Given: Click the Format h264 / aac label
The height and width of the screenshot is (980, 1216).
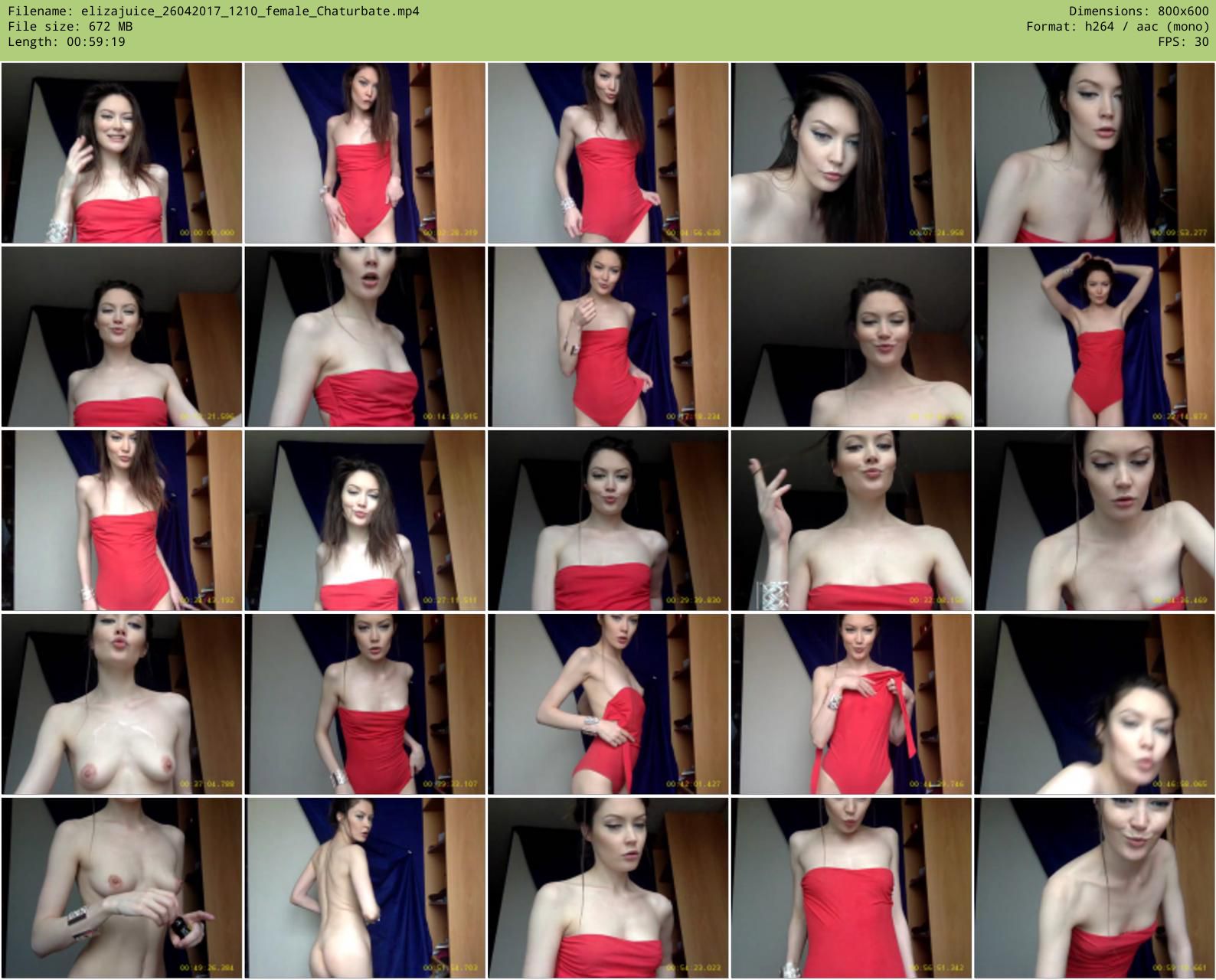Looking at the screenshot, I should (1117, 27).
